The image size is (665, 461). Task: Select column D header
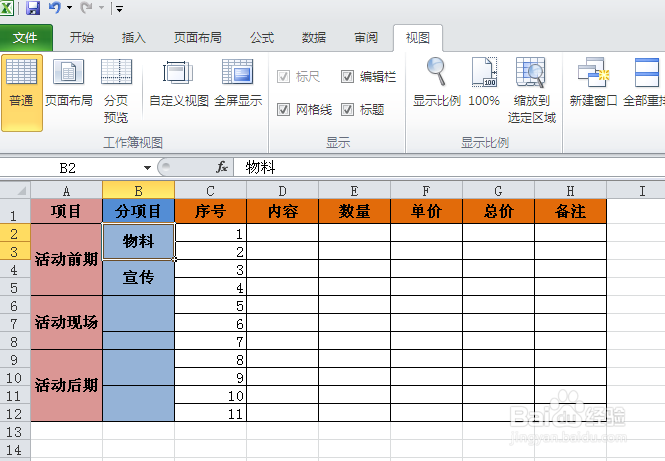tap(282, 190)
